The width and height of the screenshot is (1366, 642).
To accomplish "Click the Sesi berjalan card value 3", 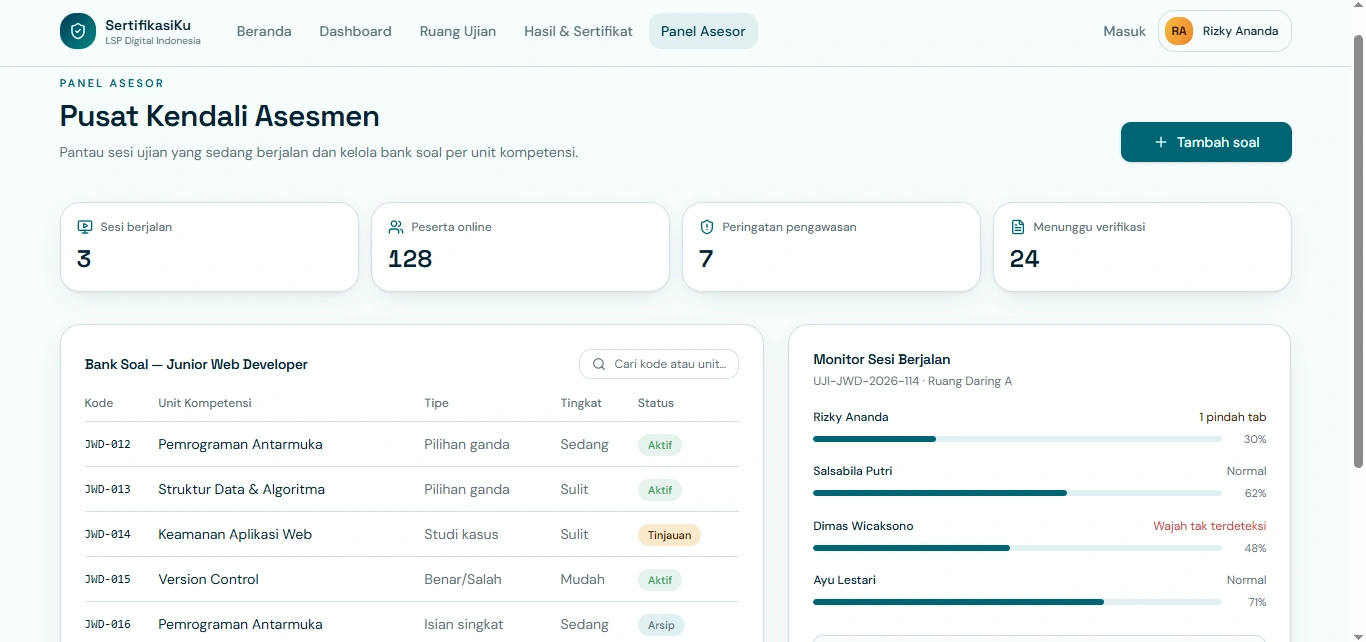I will click(84, 259).
